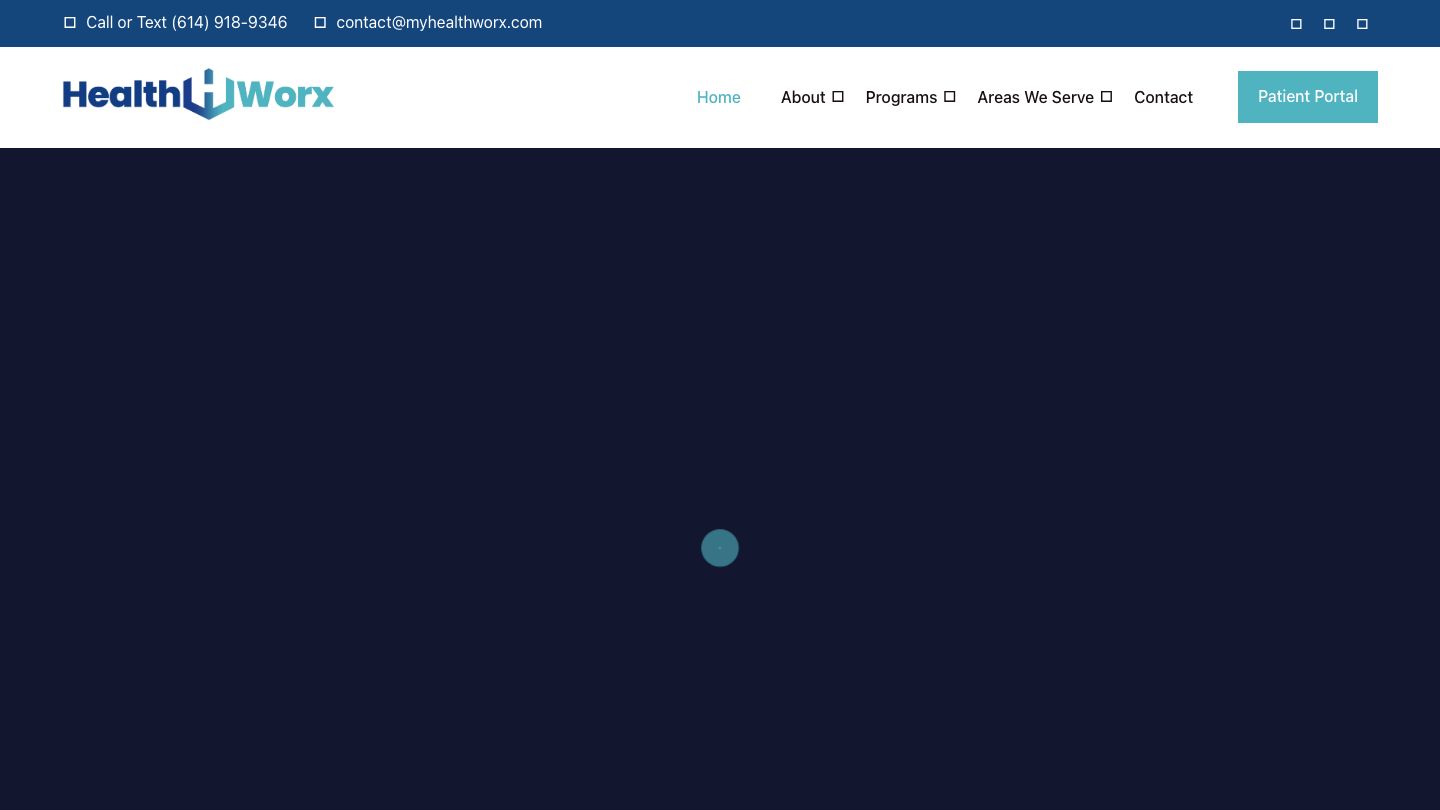Click the loading spinner circle in the hero
Viewport: 1440px width, 810px height.
click(720, 548)
